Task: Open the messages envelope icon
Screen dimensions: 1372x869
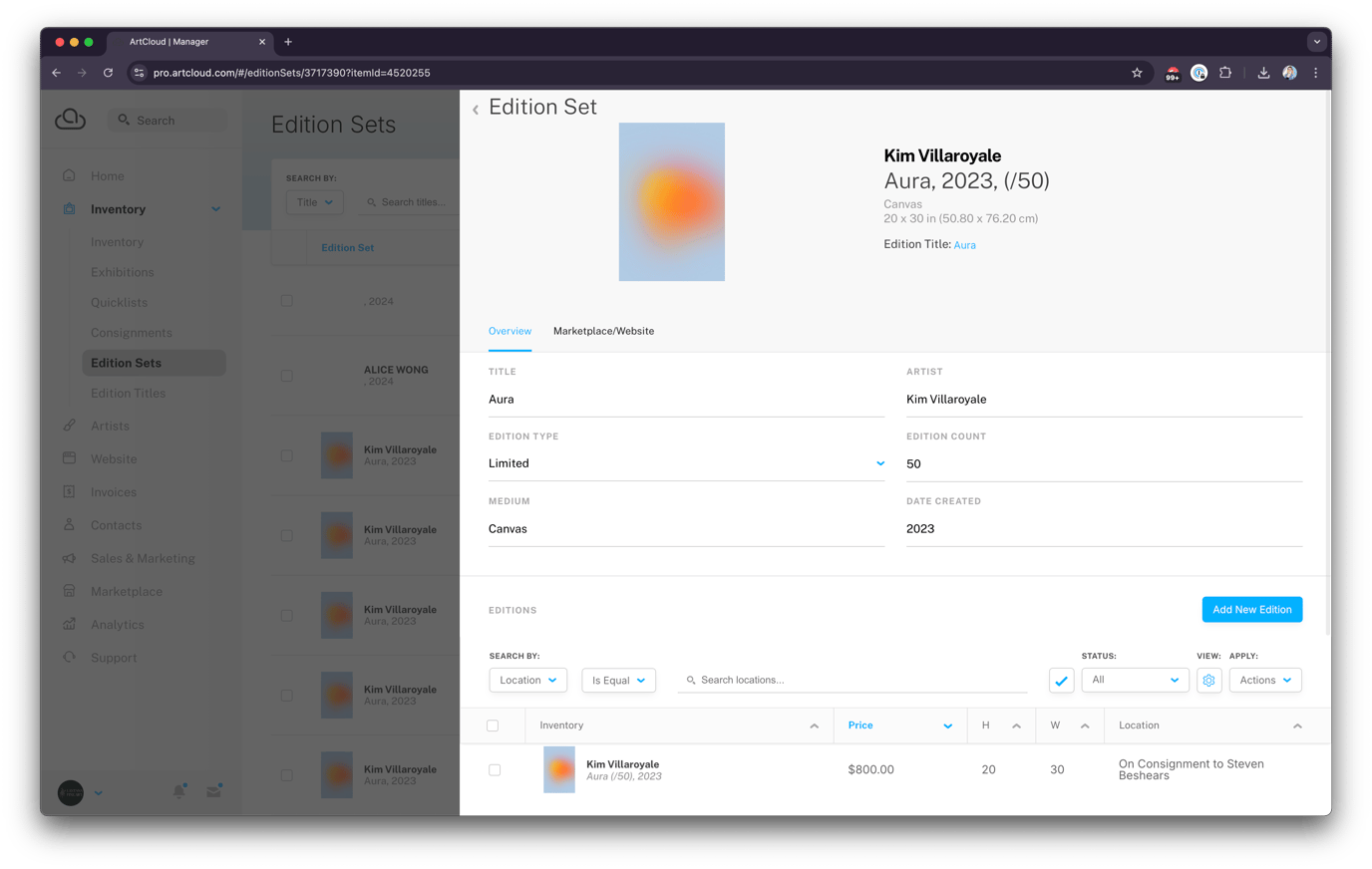Action: click(x=213, y=791)
